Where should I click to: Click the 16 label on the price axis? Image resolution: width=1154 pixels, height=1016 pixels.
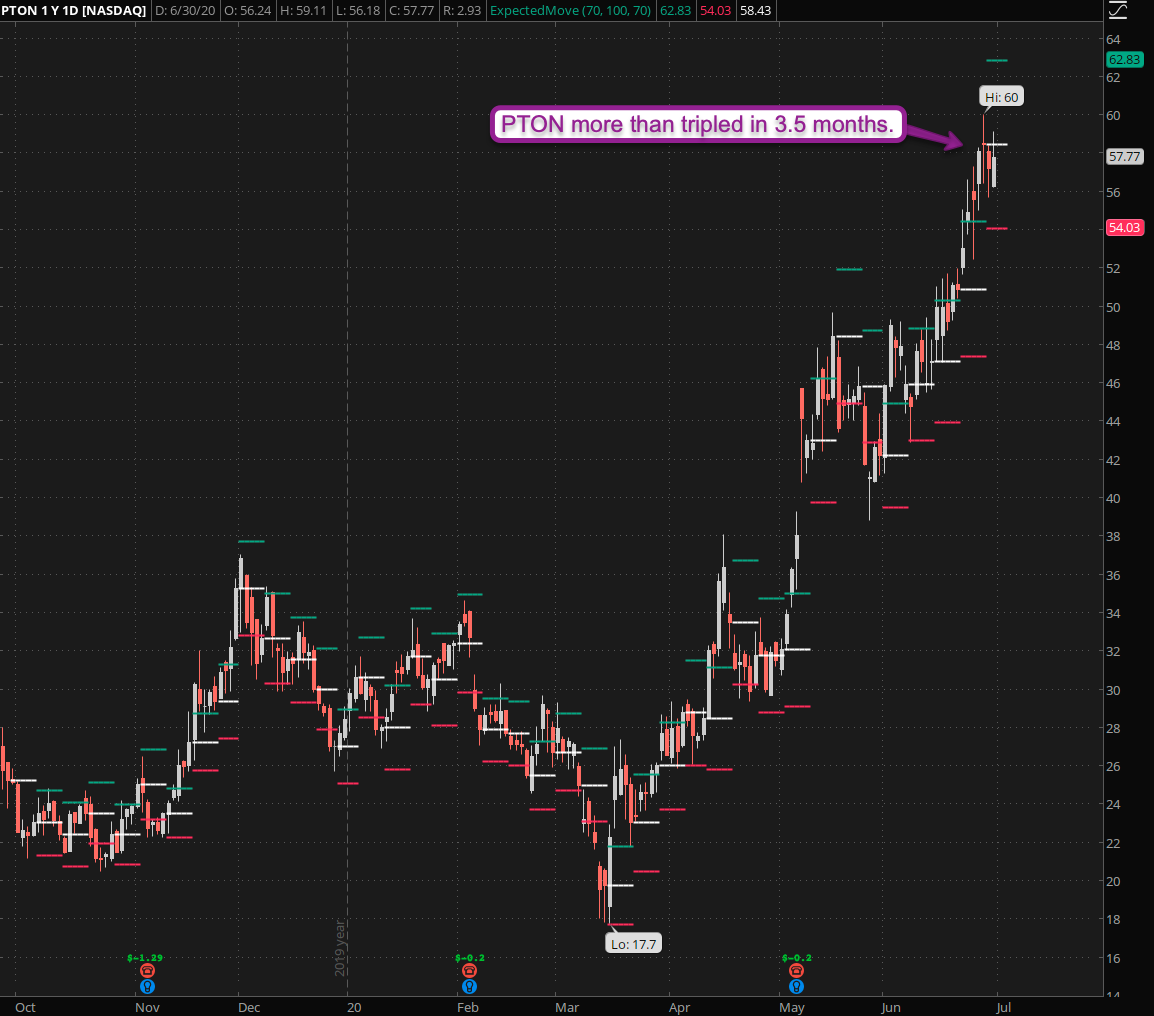pos(1113,958)
